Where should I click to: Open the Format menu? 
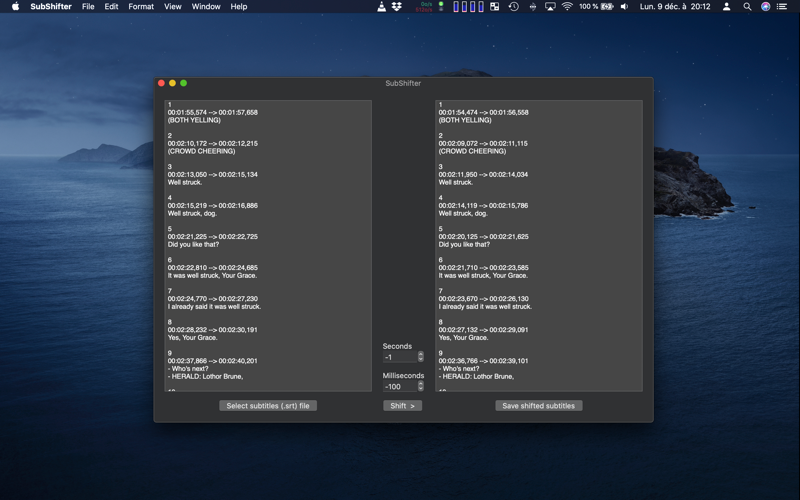tap(141, 7)
